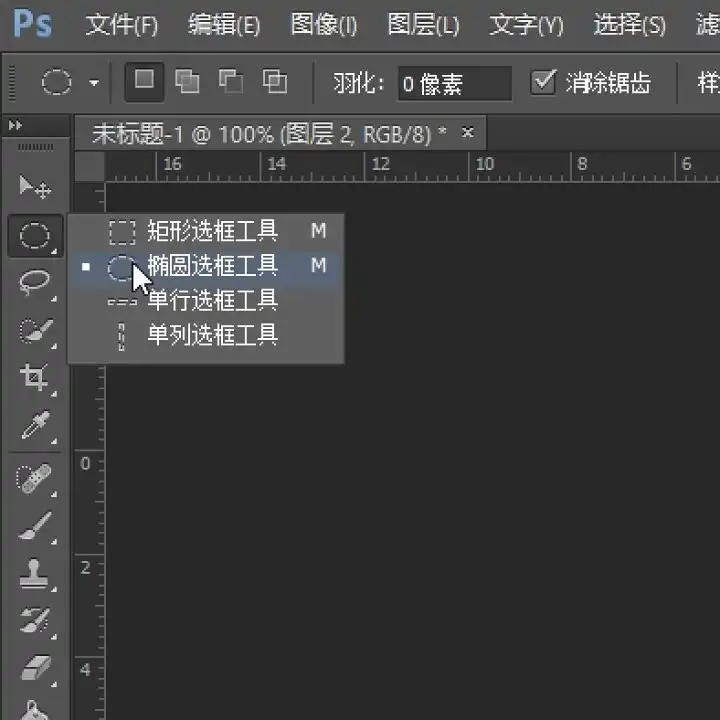Screen dimensions: 720x720
Task: Select the Eyedropper tool
Action: 34,427
